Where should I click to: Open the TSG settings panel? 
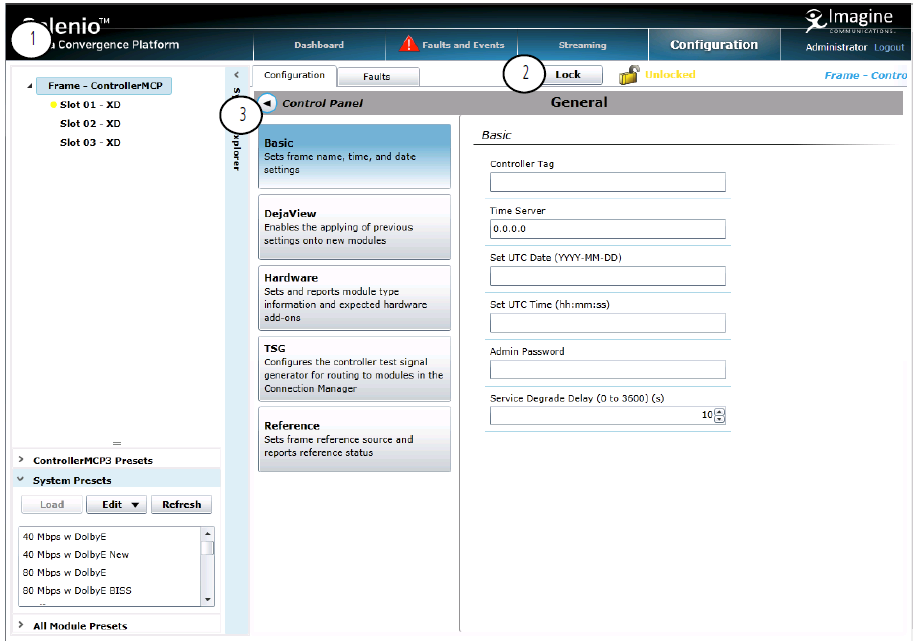pos(355,369)
